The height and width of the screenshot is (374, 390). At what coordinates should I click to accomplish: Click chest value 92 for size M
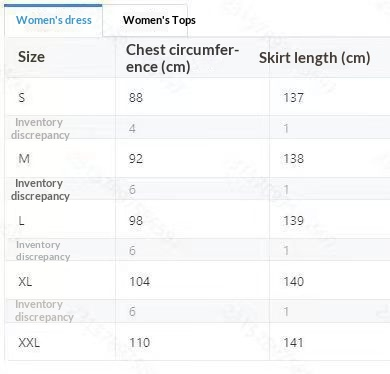tap(136, 159)
